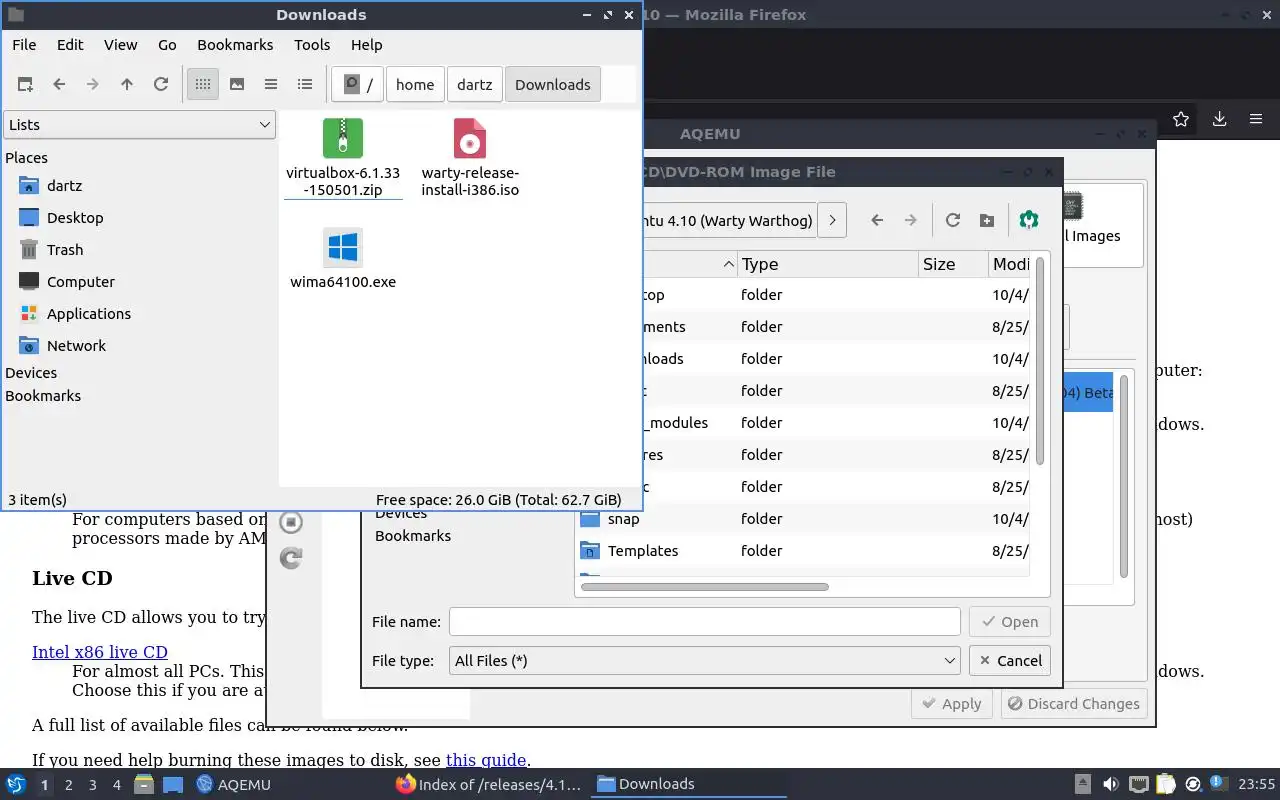Go back in image file dialog
Viewport: 1280px width, 800px height.
(x=877, y=221)
